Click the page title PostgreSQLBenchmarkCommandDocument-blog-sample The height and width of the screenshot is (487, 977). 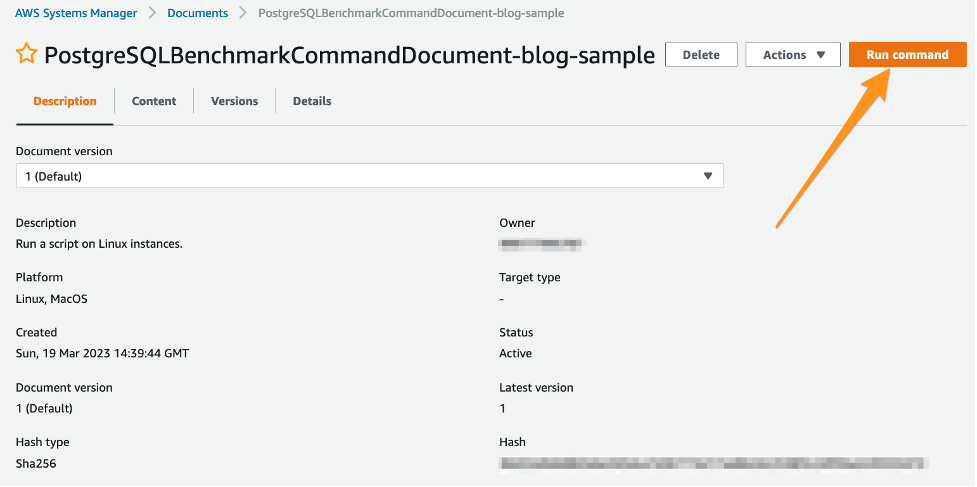350,55
